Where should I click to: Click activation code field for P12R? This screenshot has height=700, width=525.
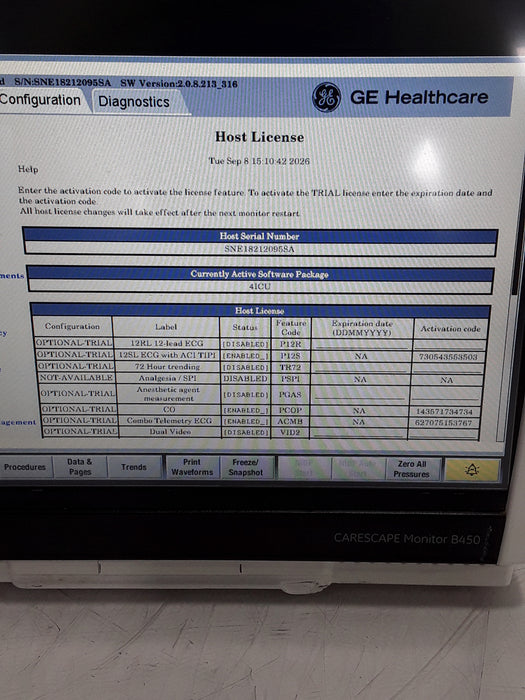449,345
